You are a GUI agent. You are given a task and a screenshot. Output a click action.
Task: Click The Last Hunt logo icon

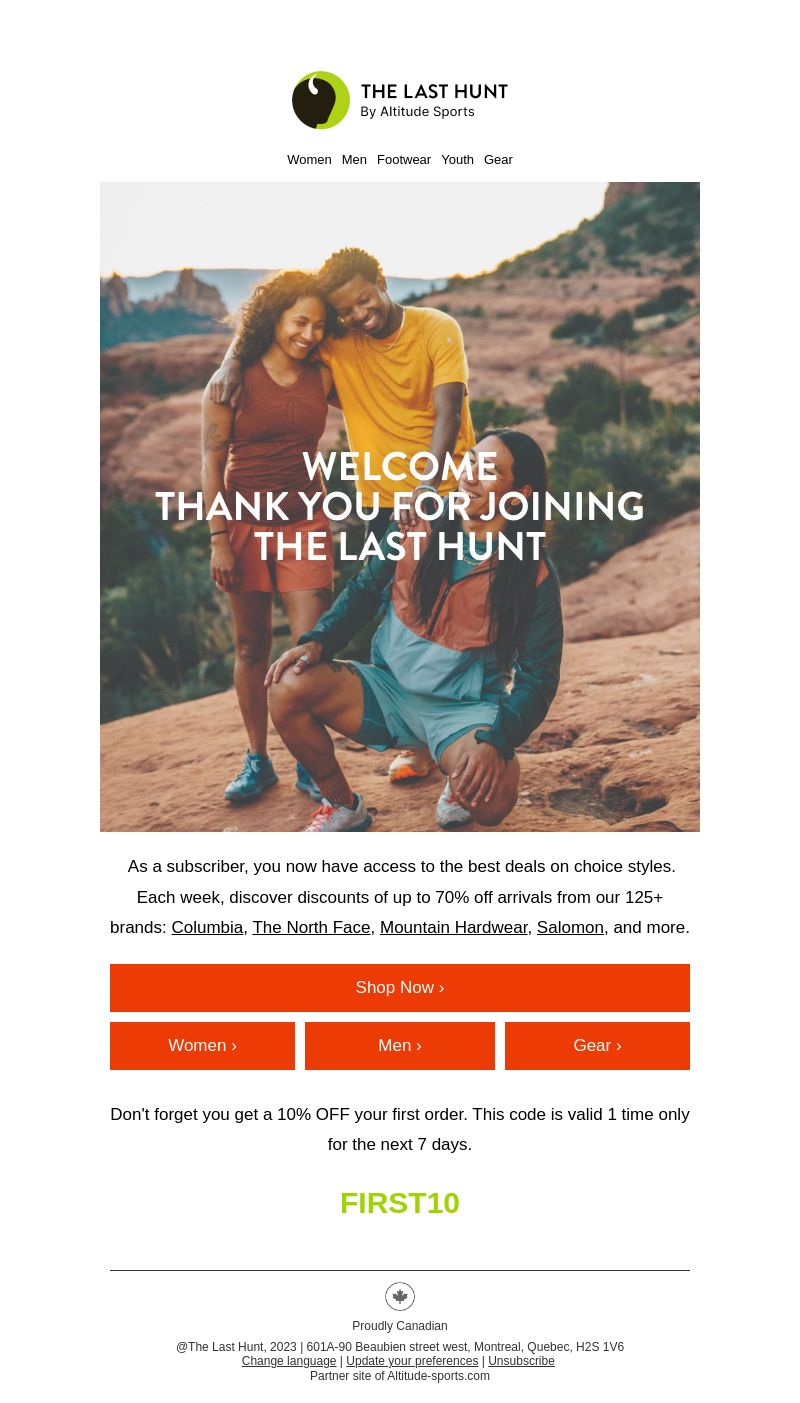coord(321,100)
